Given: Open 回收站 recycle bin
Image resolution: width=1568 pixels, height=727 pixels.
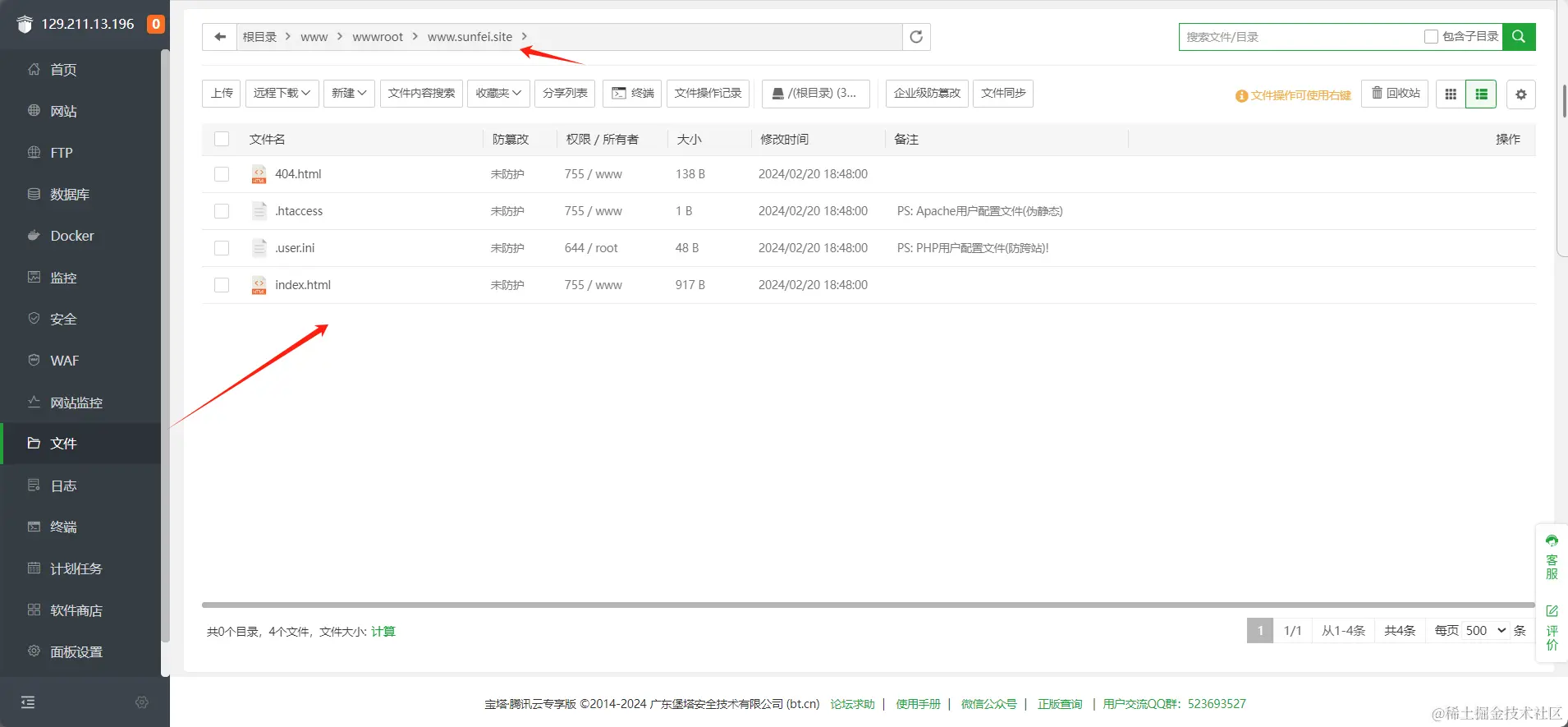Looking at the screenshot, I should [x=1395, y=94].
